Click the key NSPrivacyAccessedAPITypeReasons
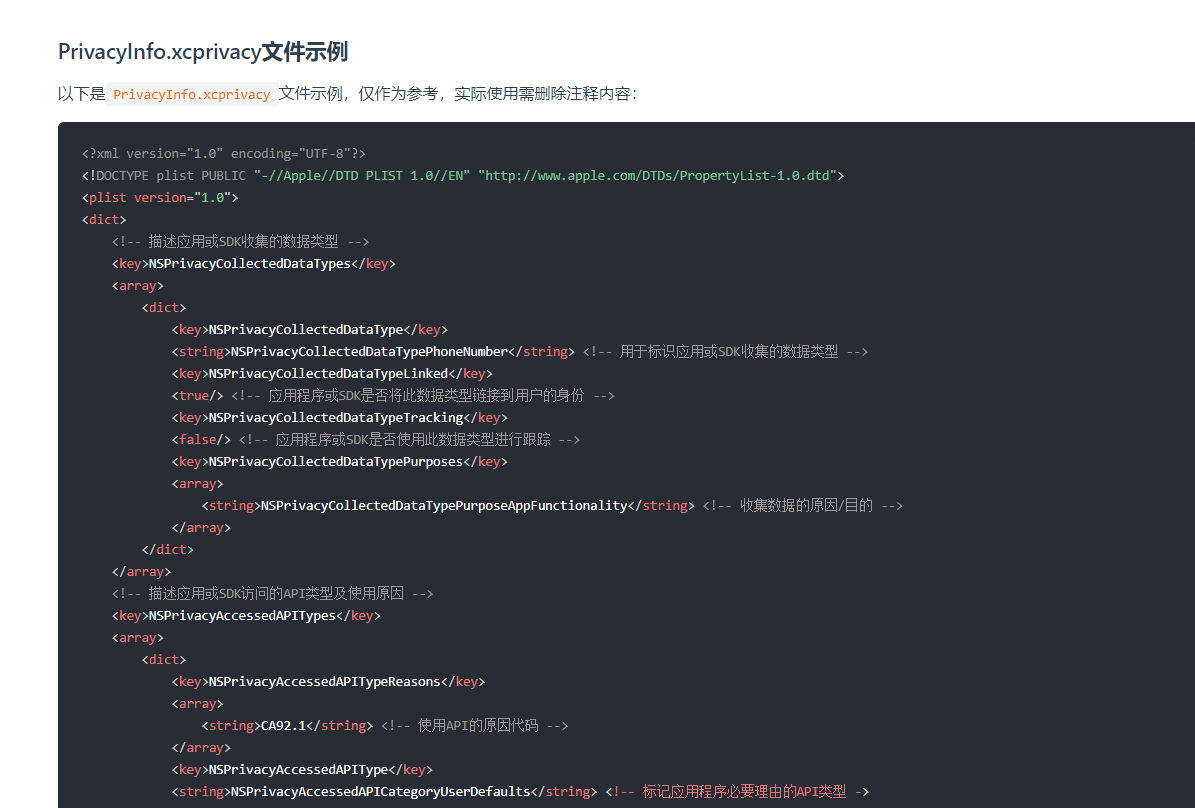 coord(328,681)
